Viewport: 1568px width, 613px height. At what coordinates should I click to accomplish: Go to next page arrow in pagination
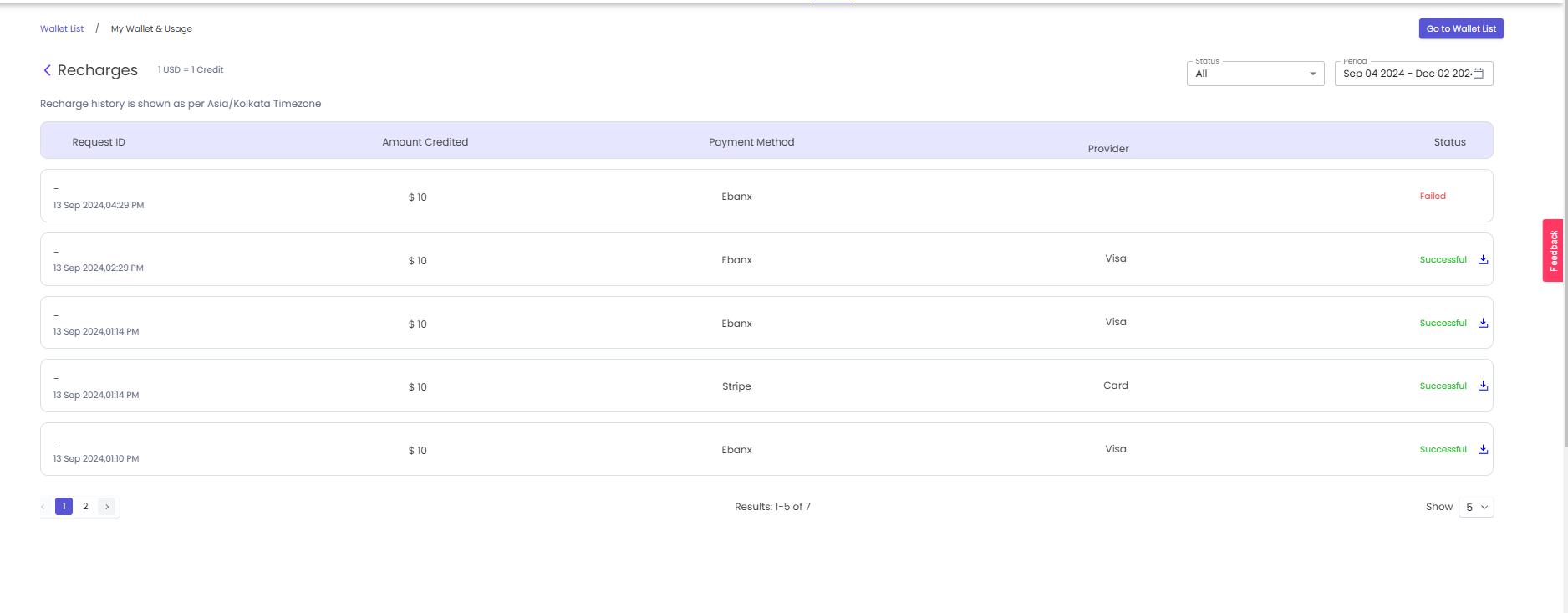107,507
